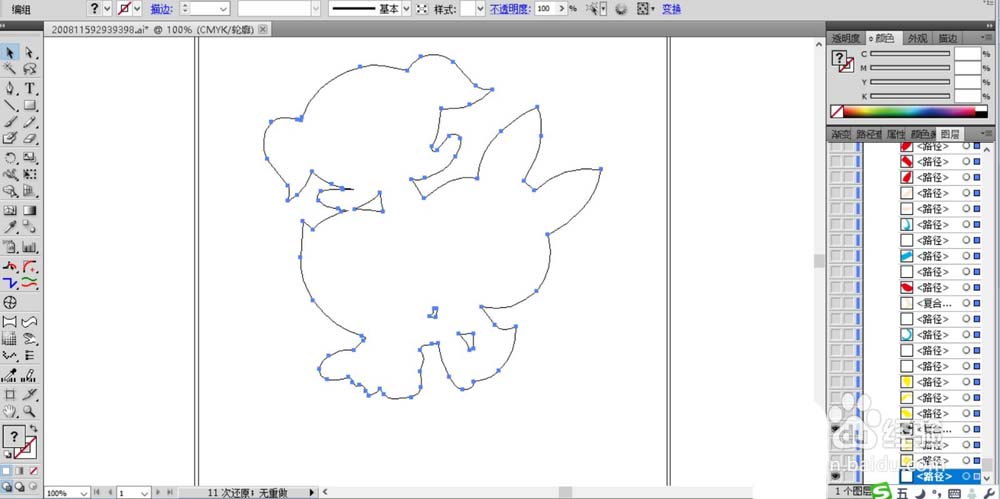
Task: Select the Line Segment tool
Action: pyautogui.click(x=10, y=105)
